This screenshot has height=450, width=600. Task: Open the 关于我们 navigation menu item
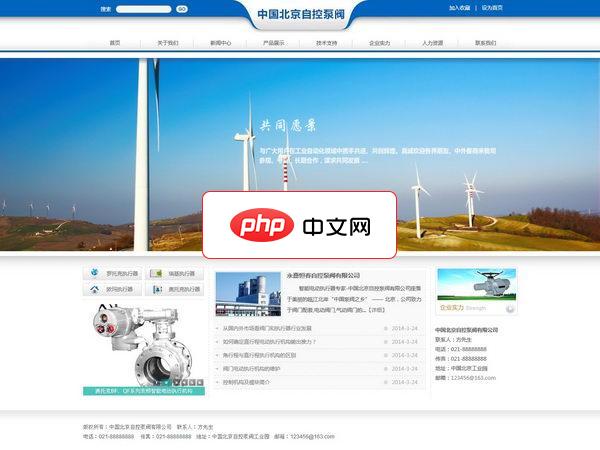click(x=167, y=43)
